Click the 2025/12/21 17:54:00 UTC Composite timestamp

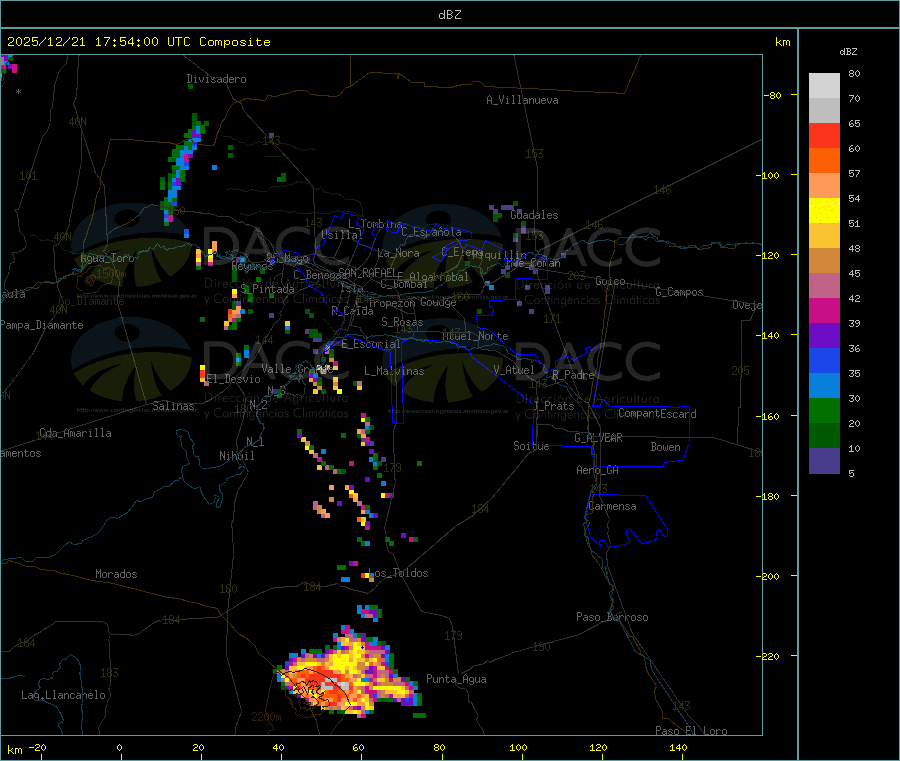(x=138, y=42)
